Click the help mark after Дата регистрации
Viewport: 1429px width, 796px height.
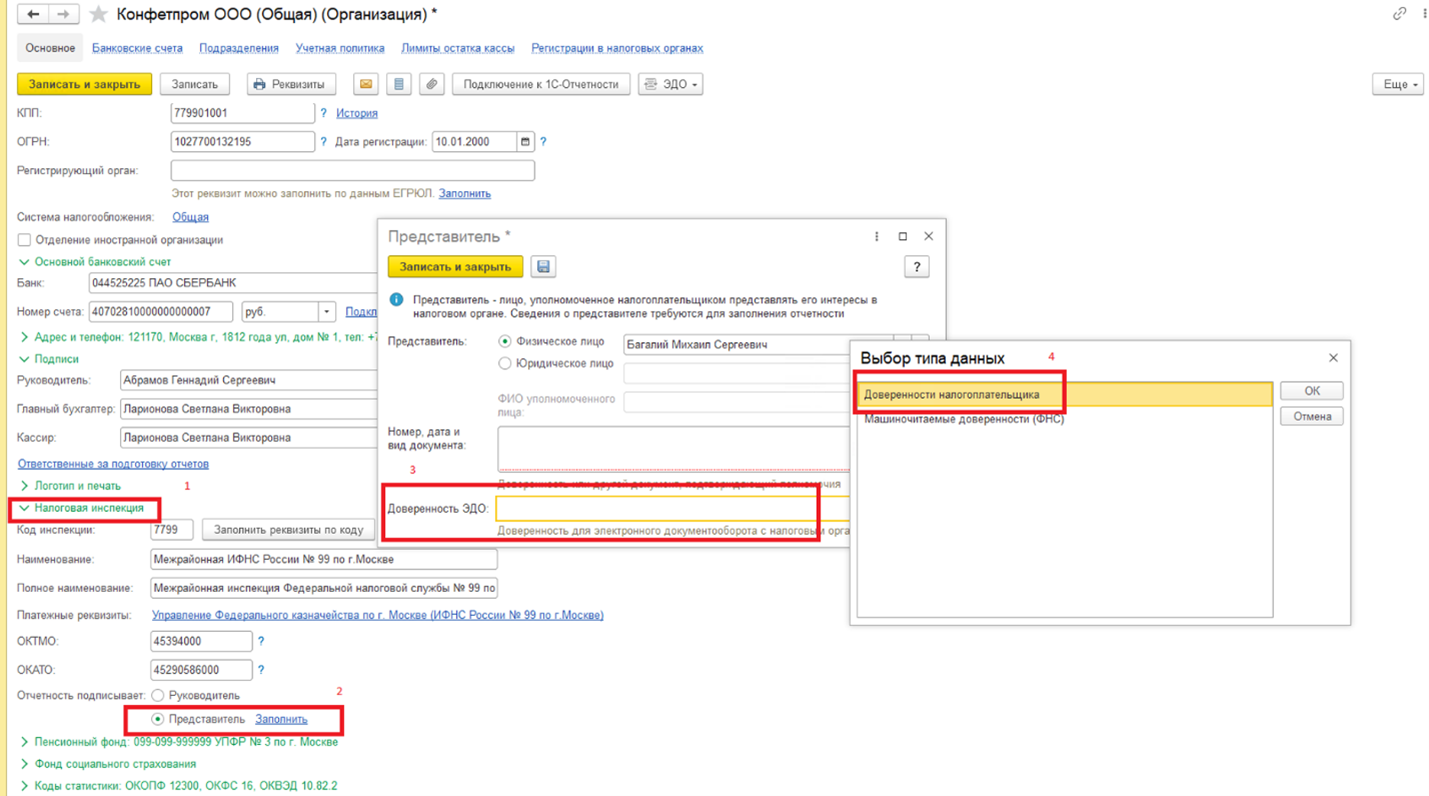(x=543, y=142)
